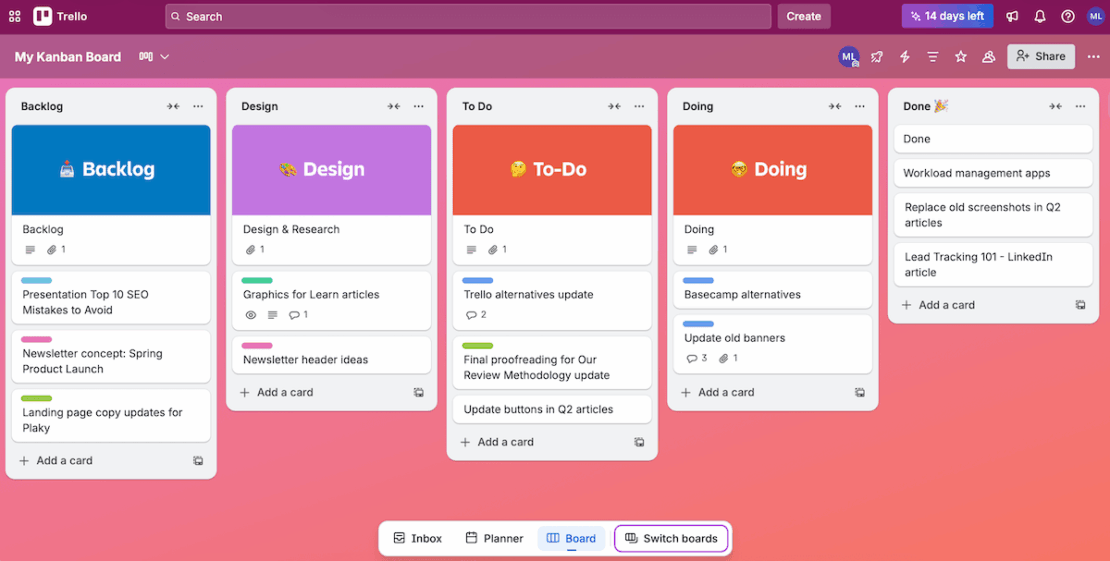
Task: Click attachment icon on Update old banners card
Action: pyautogui.click(x=723, y=358)
